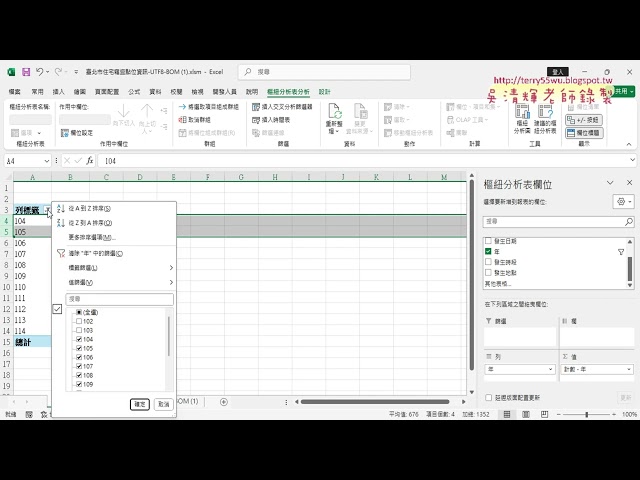
Task: Expand 值篩選 value filters submenu
Action: (120, 282)
